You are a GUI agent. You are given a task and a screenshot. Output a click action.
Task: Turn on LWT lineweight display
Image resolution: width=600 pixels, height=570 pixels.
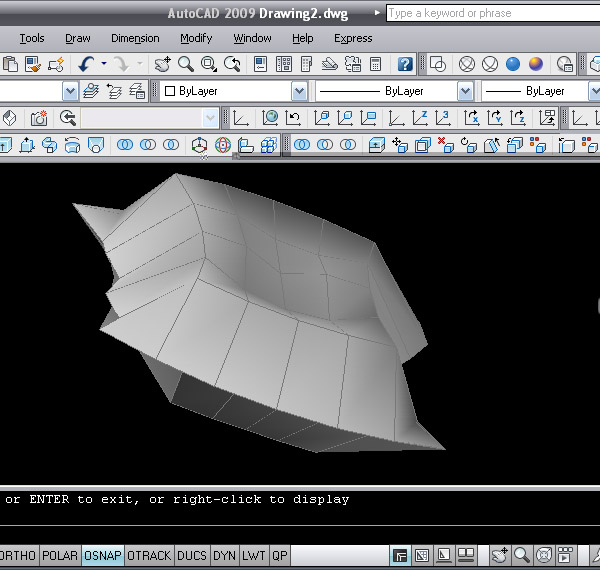[254, 556]
